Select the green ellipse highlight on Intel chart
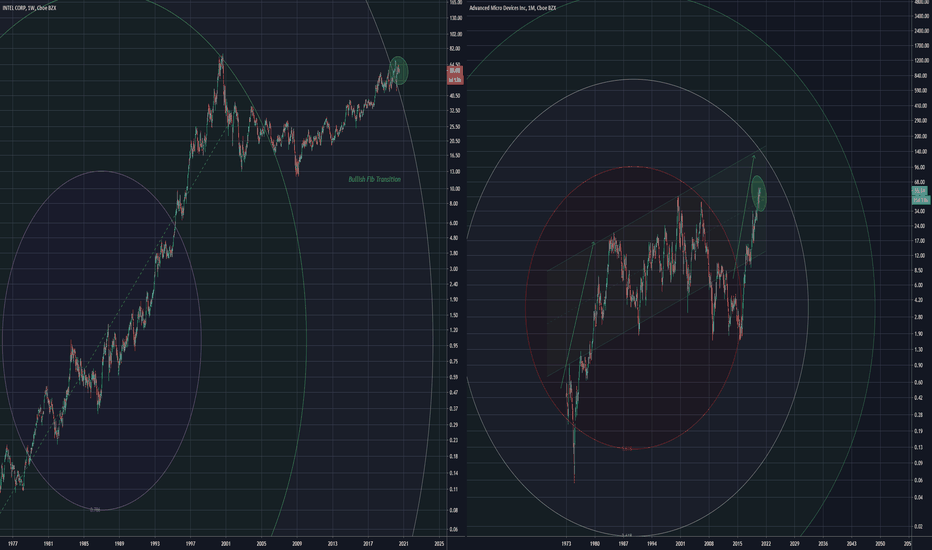Screen dimensions: 932x550 tap(398, 71)
